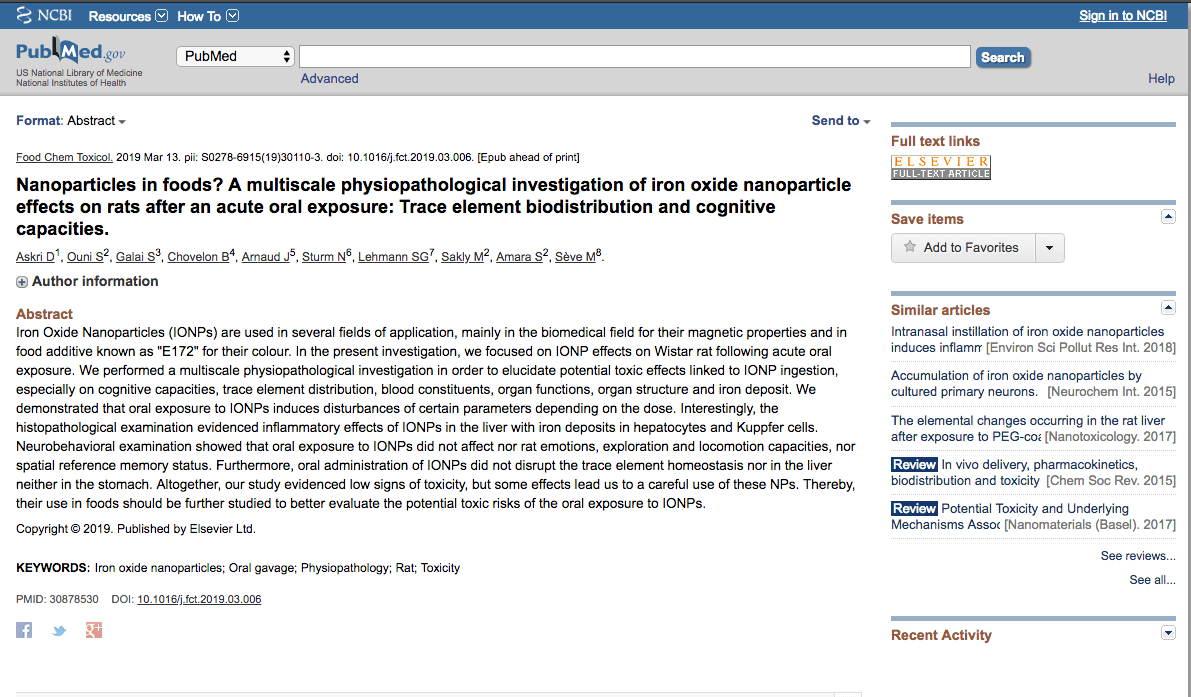Open author Ouni S link

(85, 257)
